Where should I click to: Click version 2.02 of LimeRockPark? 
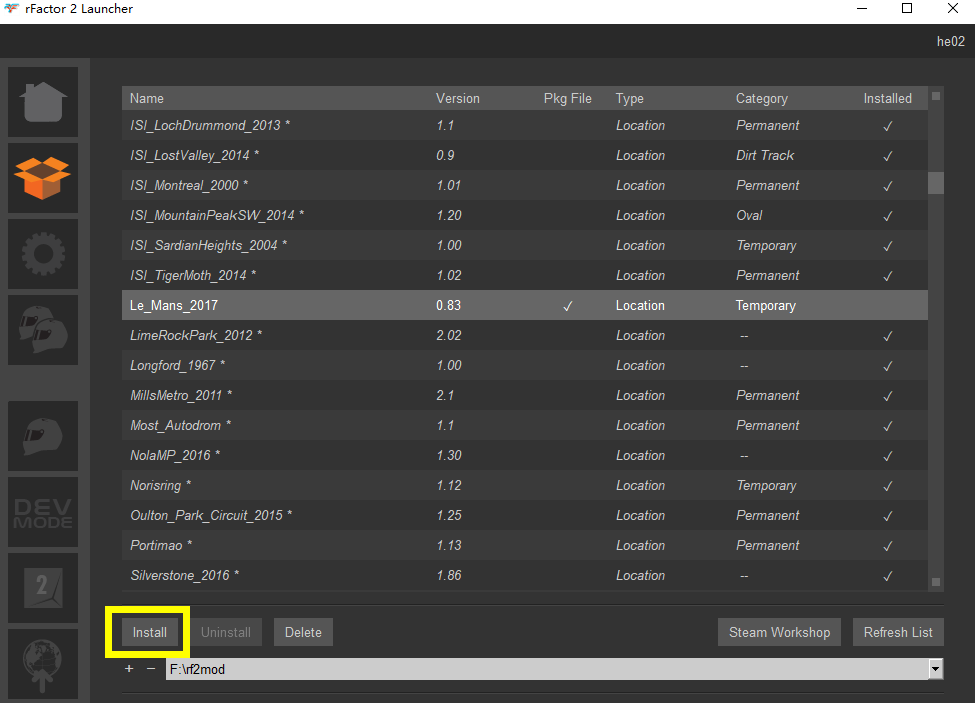[448, 335]
